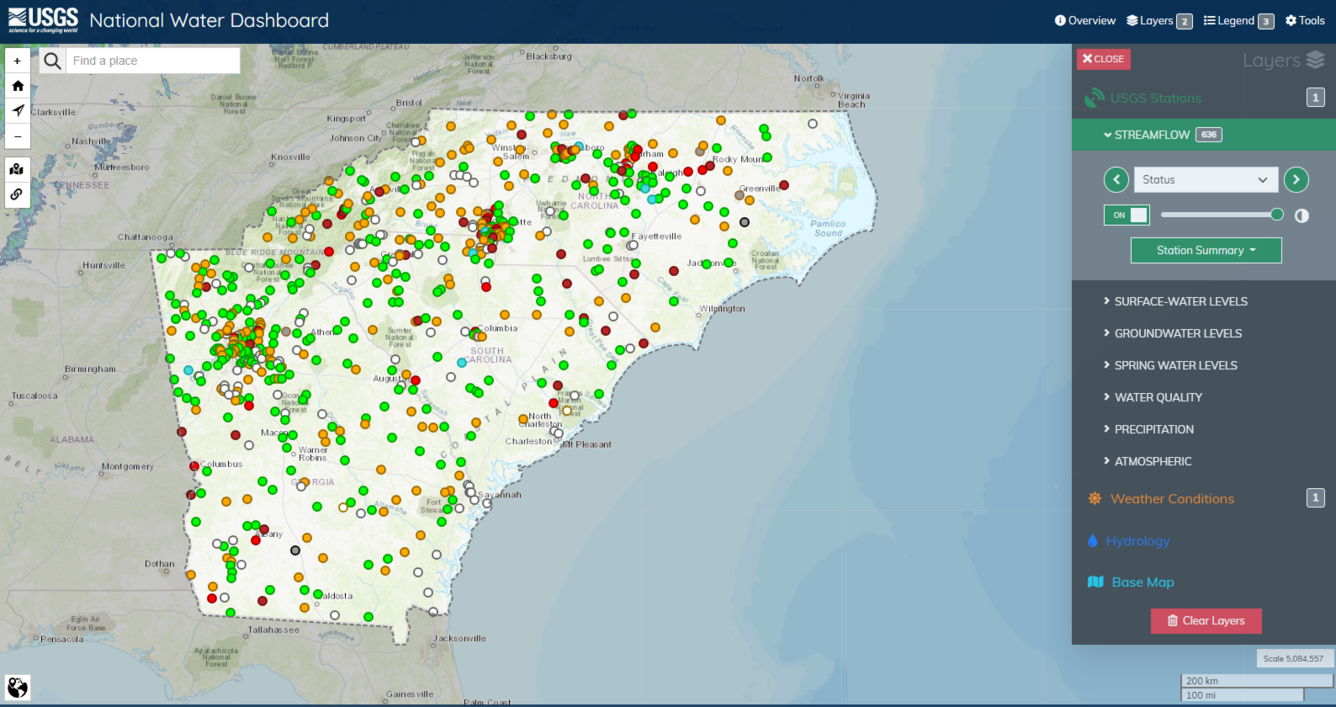
Task: Open the Status dropdown
Action: click(1206, 180)
